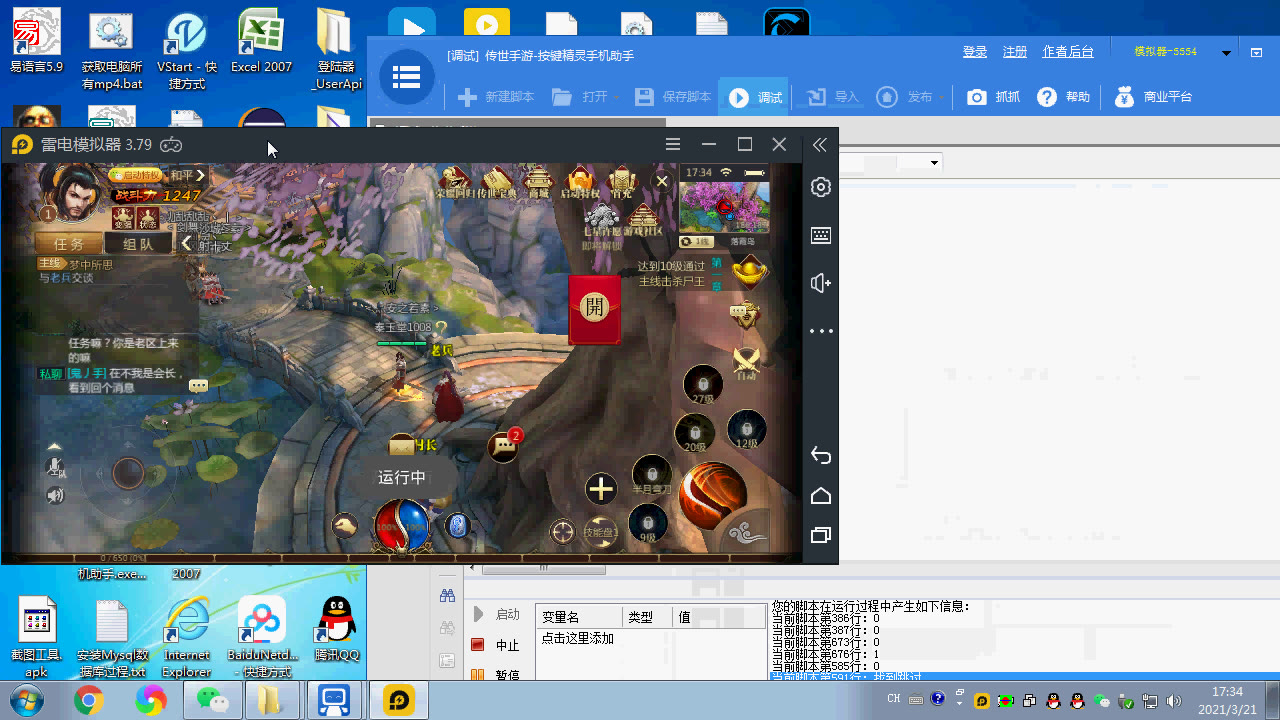Open the 商城 shop icon in game

(538, 182)
